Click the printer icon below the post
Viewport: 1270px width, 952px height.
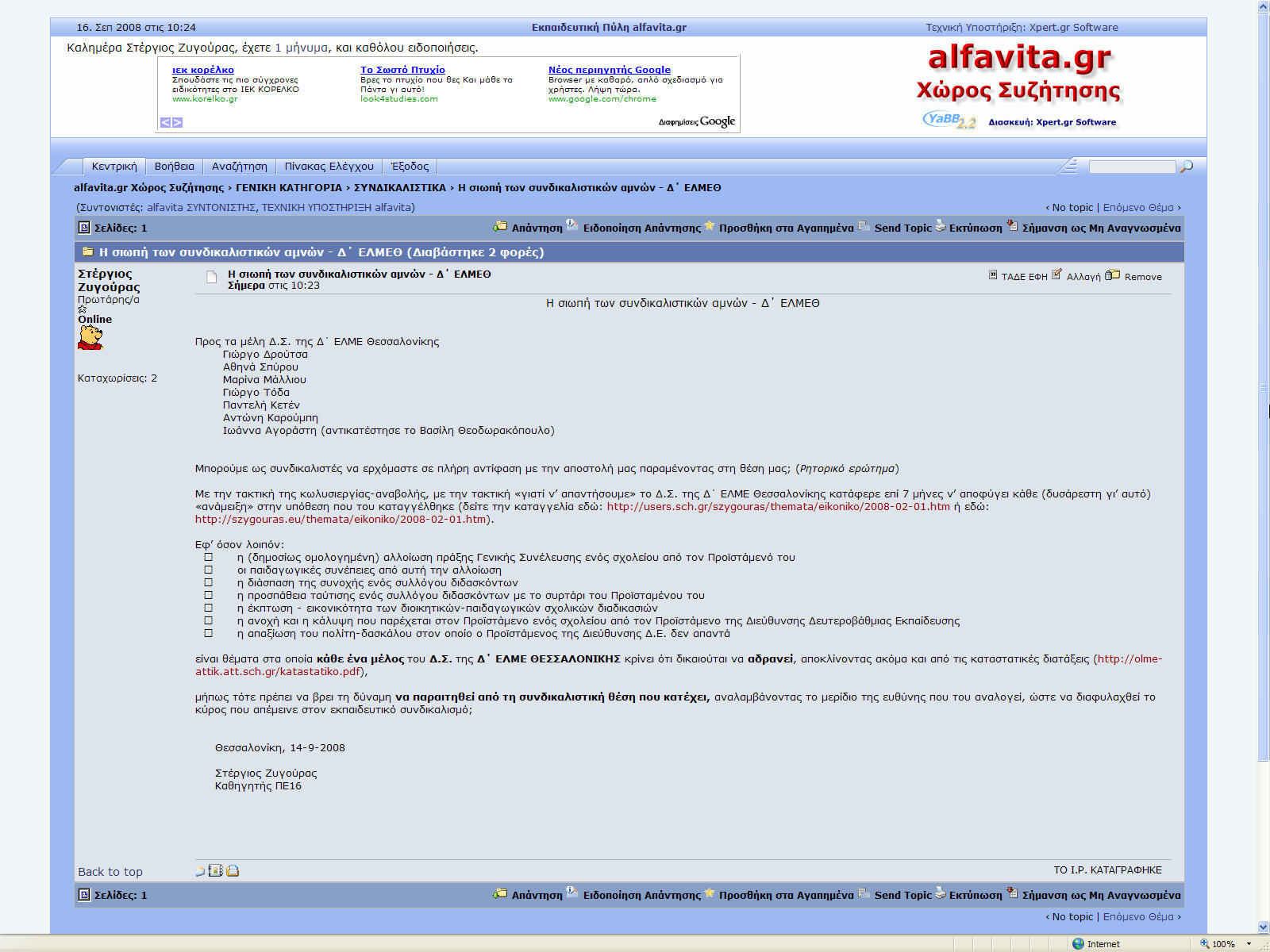(233, 871)
